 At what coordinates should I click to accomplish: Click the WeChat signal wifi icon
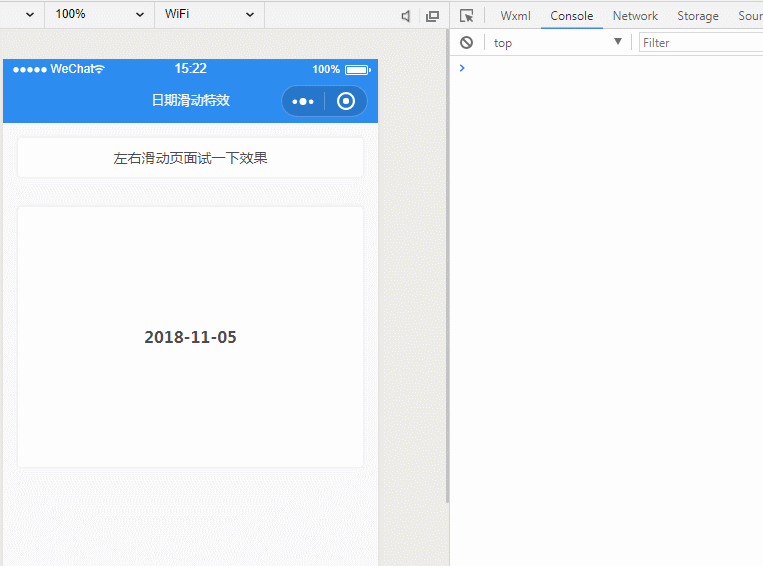(x=99, y=69)
